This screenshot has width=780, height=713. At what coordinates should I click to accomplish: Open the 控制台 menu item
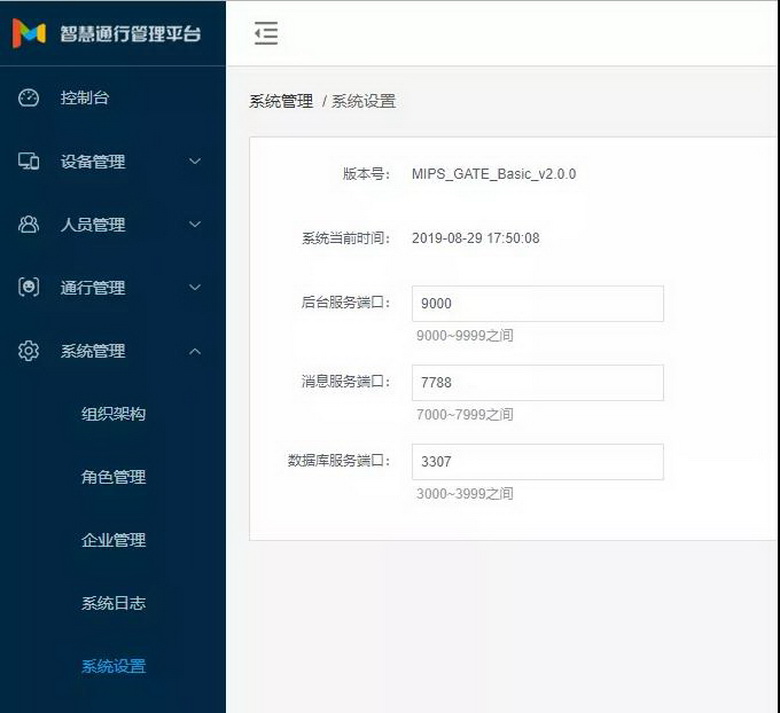pyautogui.click(x=85, y=98)
